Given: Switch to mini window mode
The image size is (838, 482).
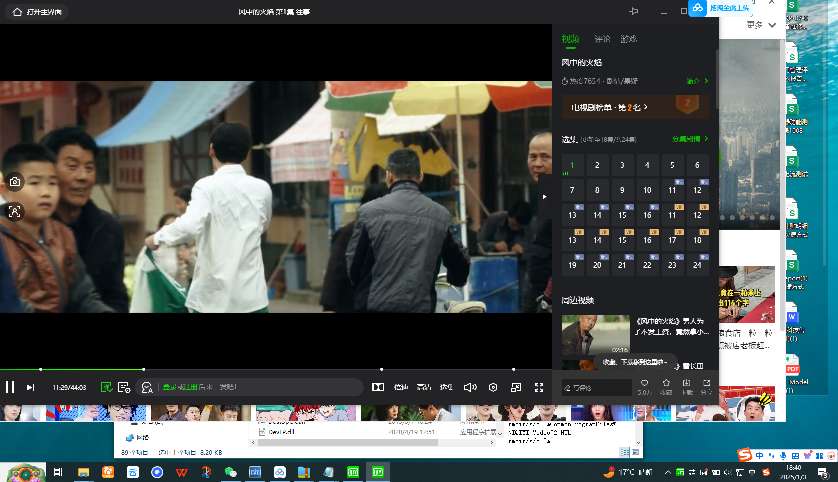Looking at the screenshot, I should tap(516, 387).
